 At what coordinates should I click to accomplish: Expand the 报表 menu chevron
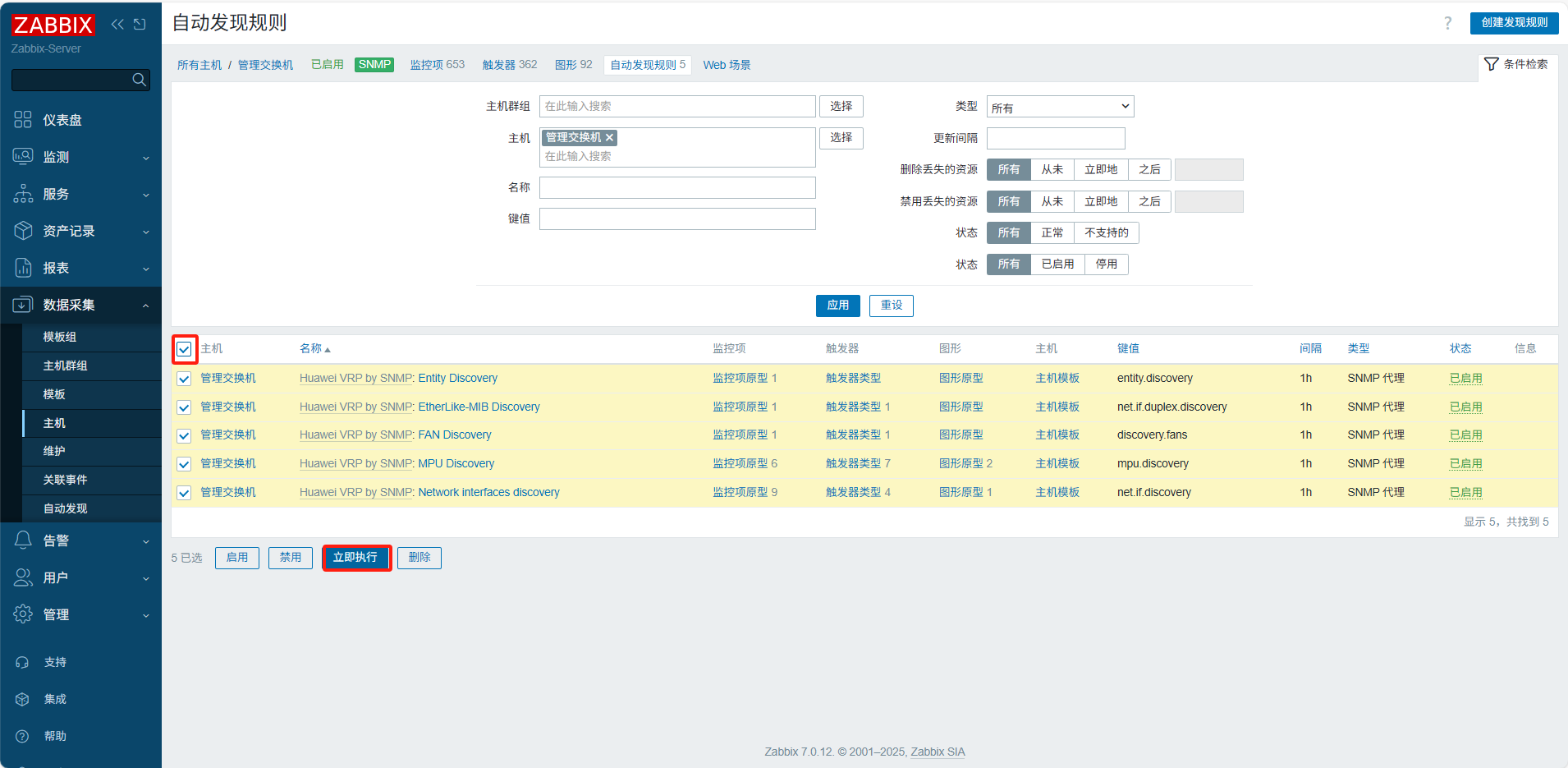coord(146,269)
